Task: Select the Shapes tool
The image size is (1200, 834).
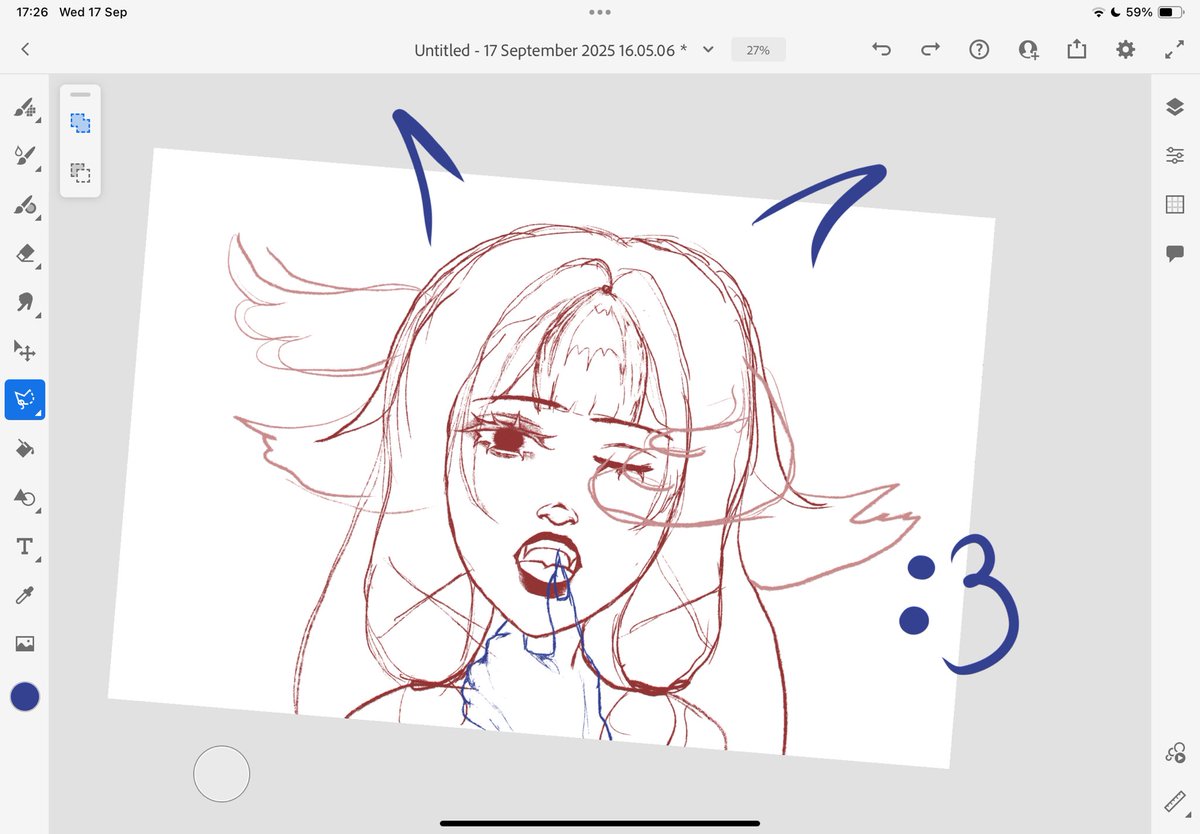Action: pyautogui.click(x=25, y=498)
